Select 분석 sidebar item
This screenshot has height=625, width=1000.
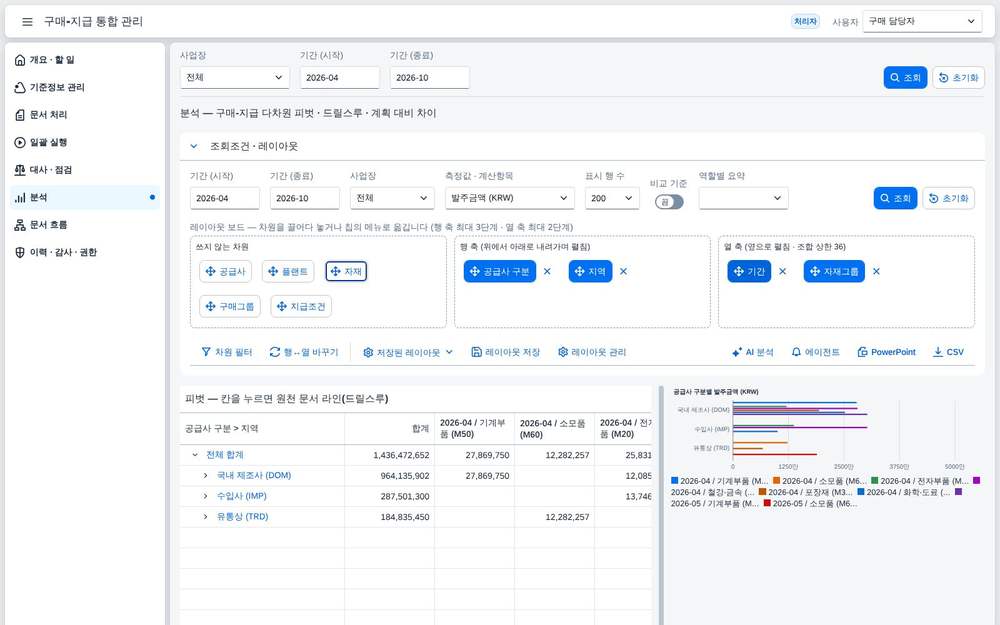pos(85,197)
